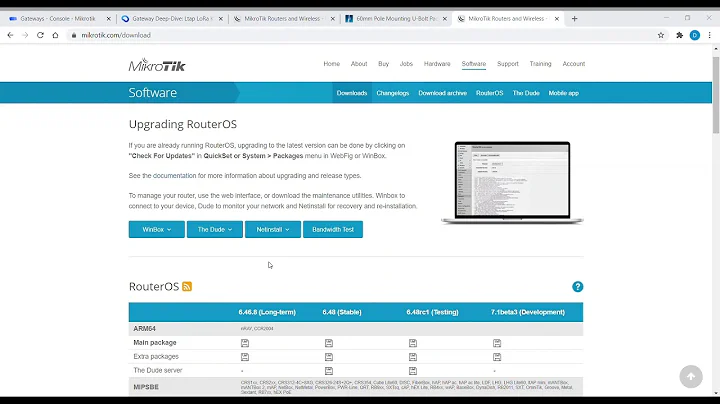
Task: Download The Dude server for 6.48 Stable
Action: click(x=329, y=370)
